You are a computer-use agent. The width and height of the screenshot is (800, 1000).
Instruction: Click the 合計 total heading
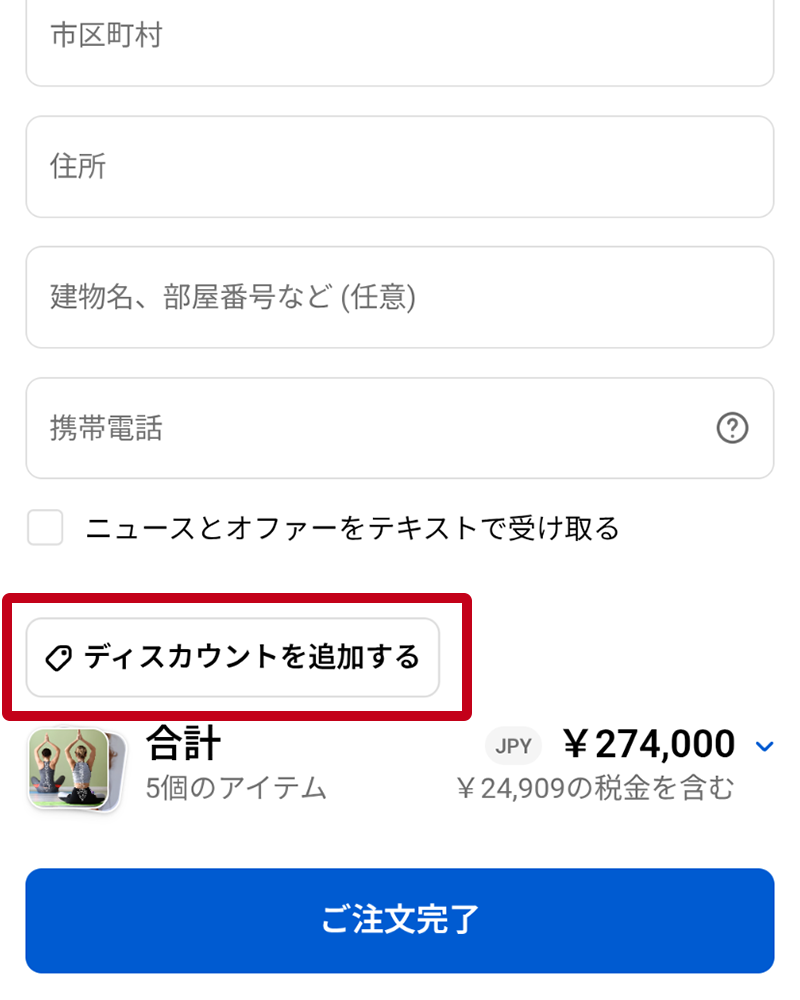[183, 743]
